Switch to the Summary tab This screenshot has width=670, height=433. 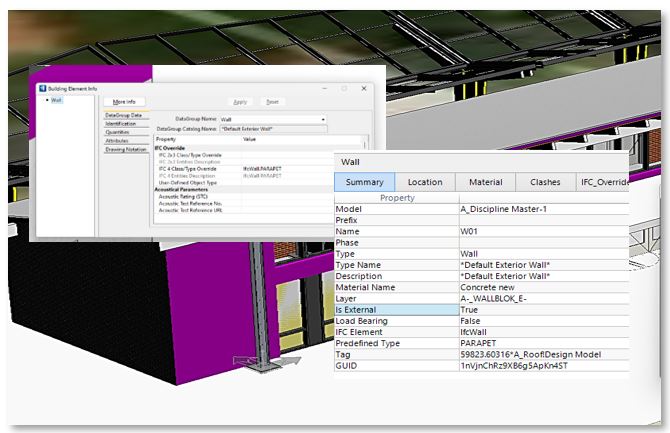[x=364, y=182]
